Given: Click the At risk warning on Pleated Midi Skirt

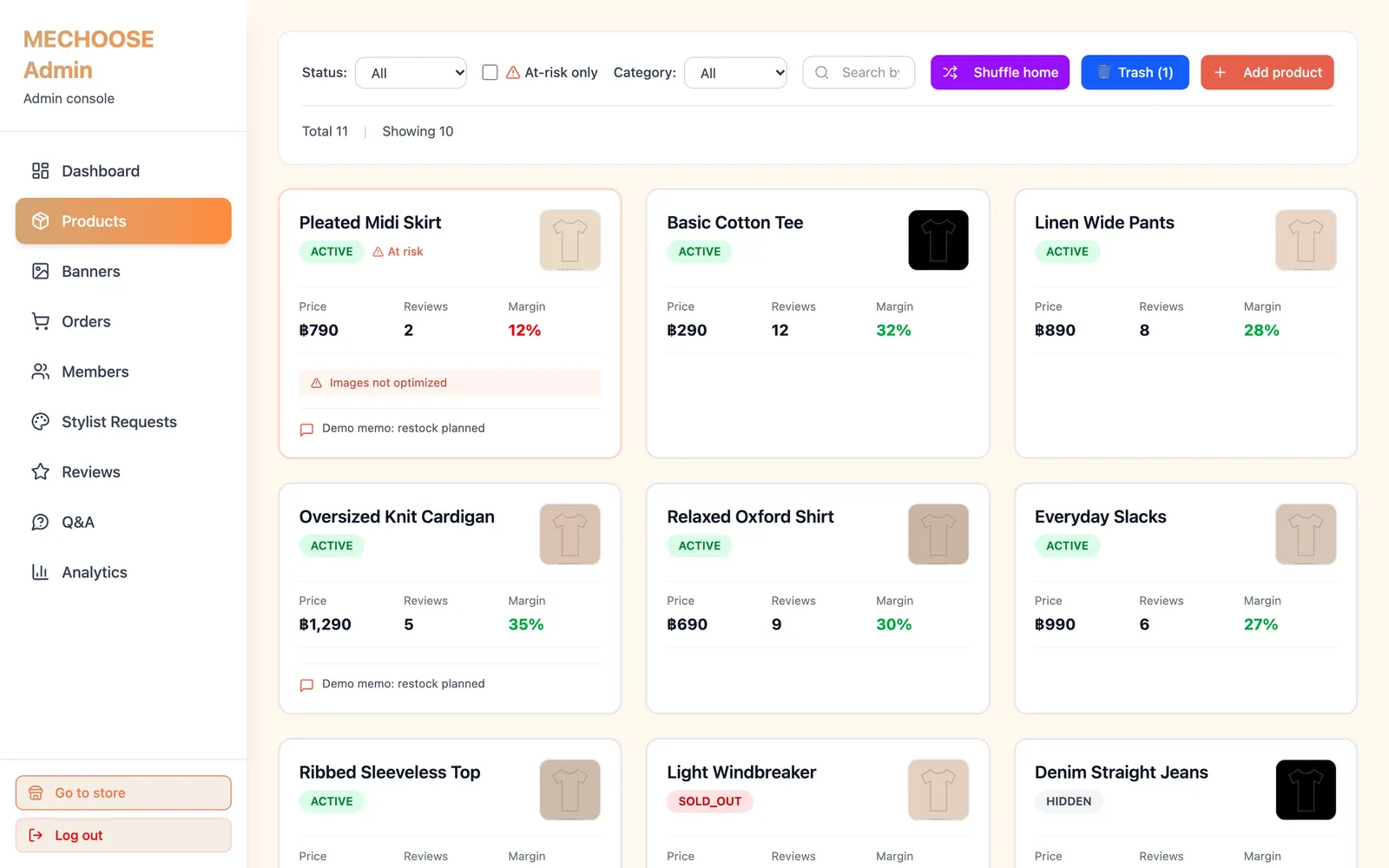Looking at the screenshot, I should (398, 252).
